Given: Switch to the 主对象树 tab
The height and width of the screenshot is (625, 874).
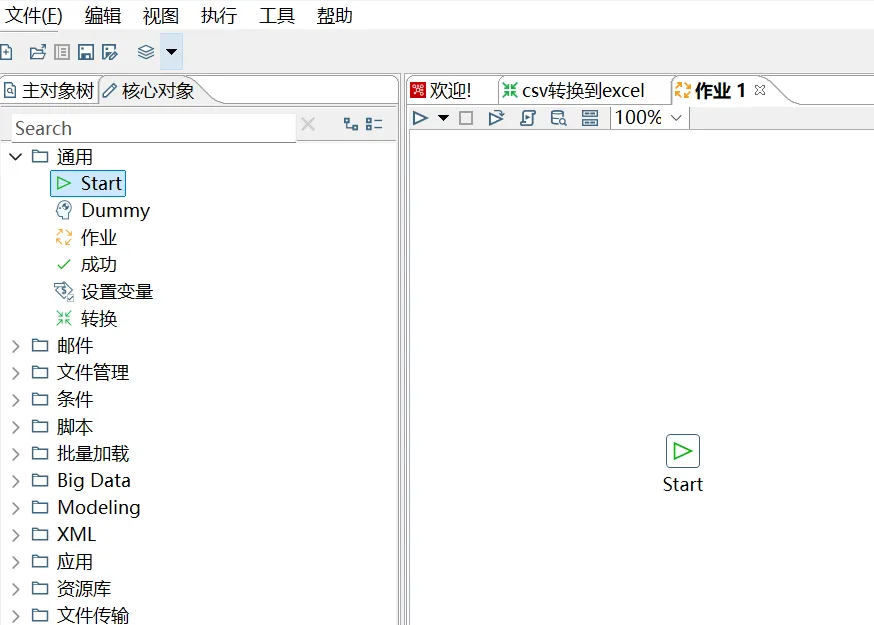Looking at the screenshot, I should pyautogui.click(x=50, y=91).
